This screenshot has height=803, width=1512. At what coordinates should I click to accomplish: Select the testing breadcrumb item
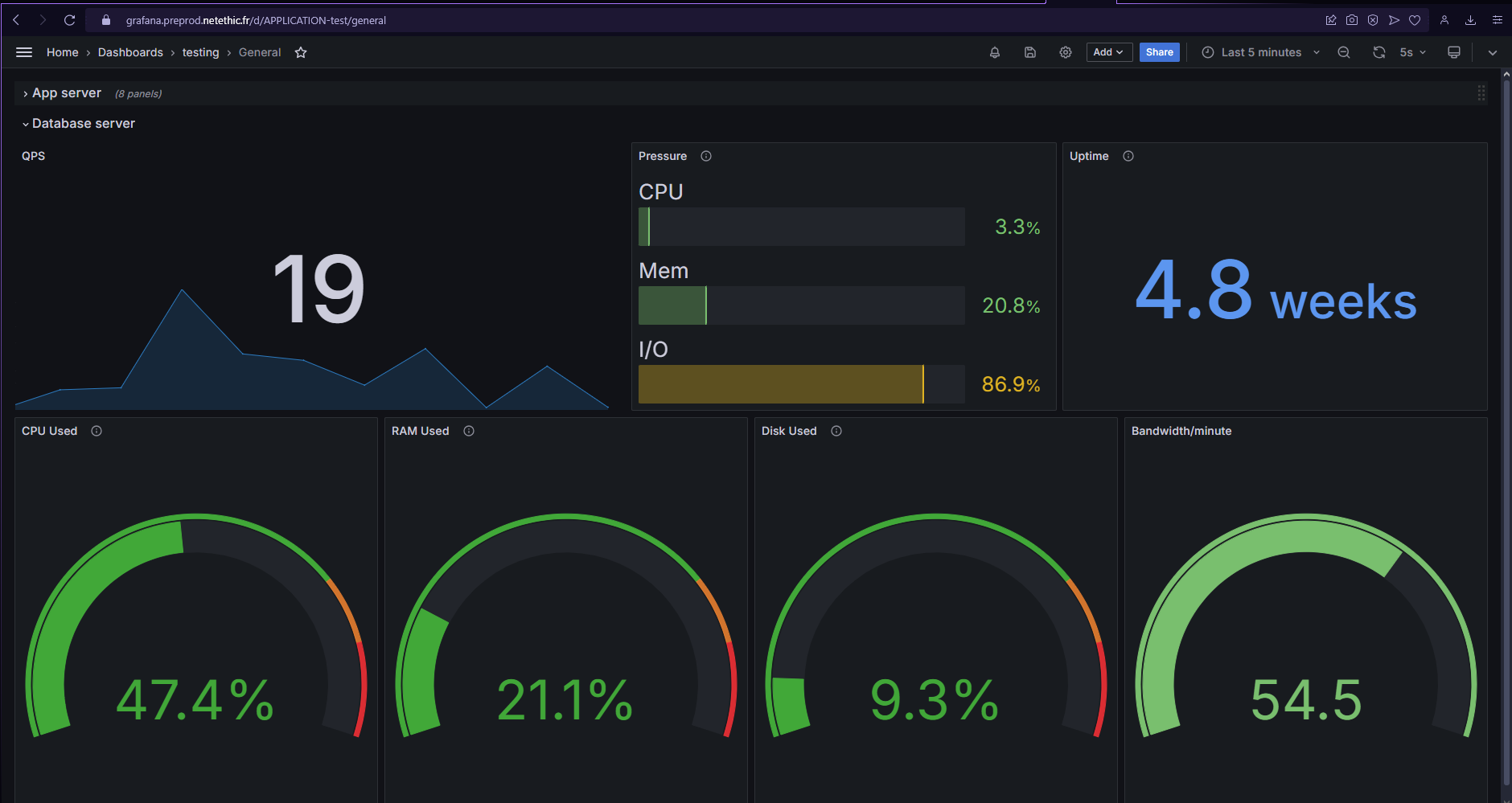click(x=200, y=52)
